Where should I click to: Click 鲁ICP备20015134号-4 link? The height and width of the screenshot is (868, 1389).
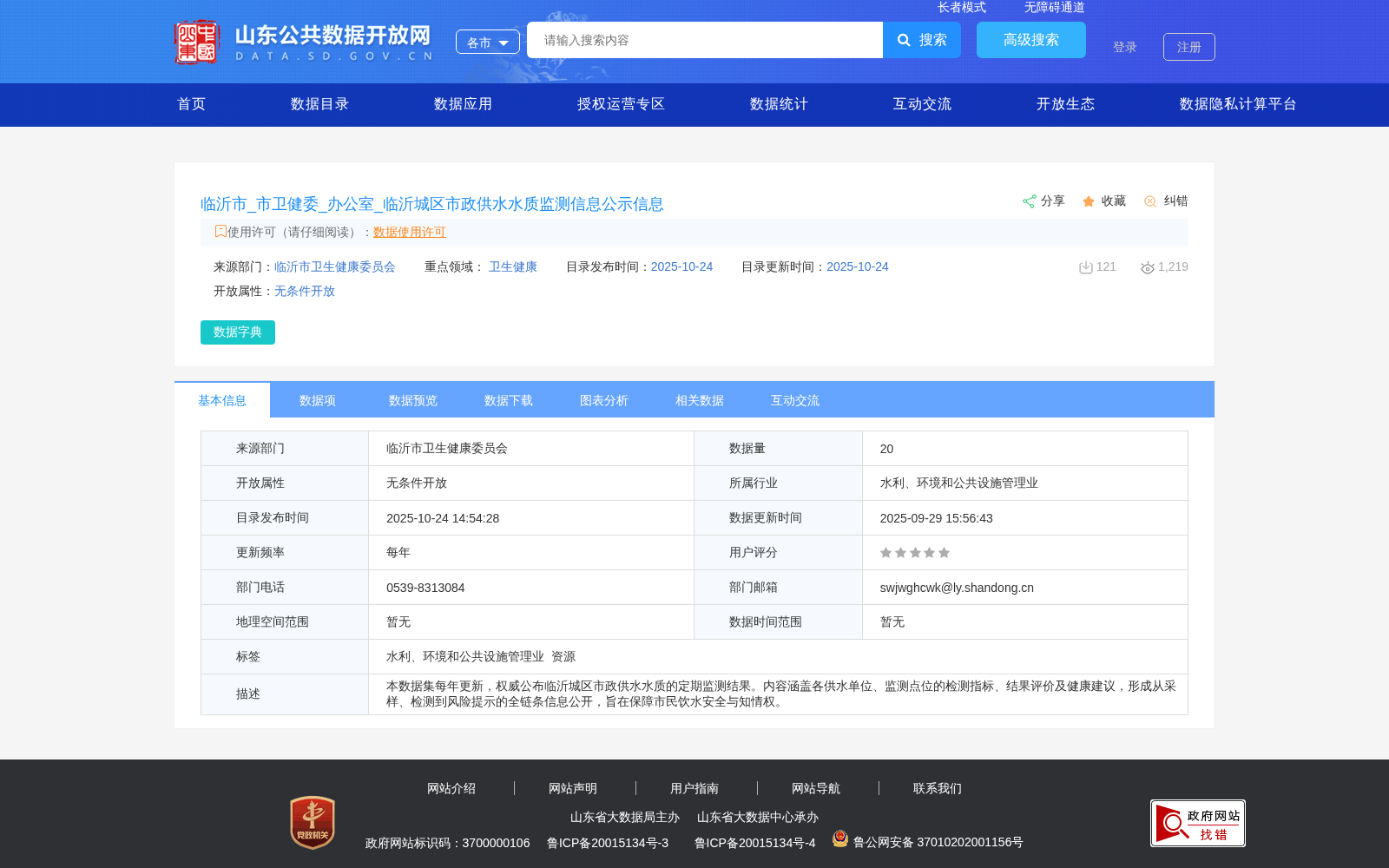point(755,843)
